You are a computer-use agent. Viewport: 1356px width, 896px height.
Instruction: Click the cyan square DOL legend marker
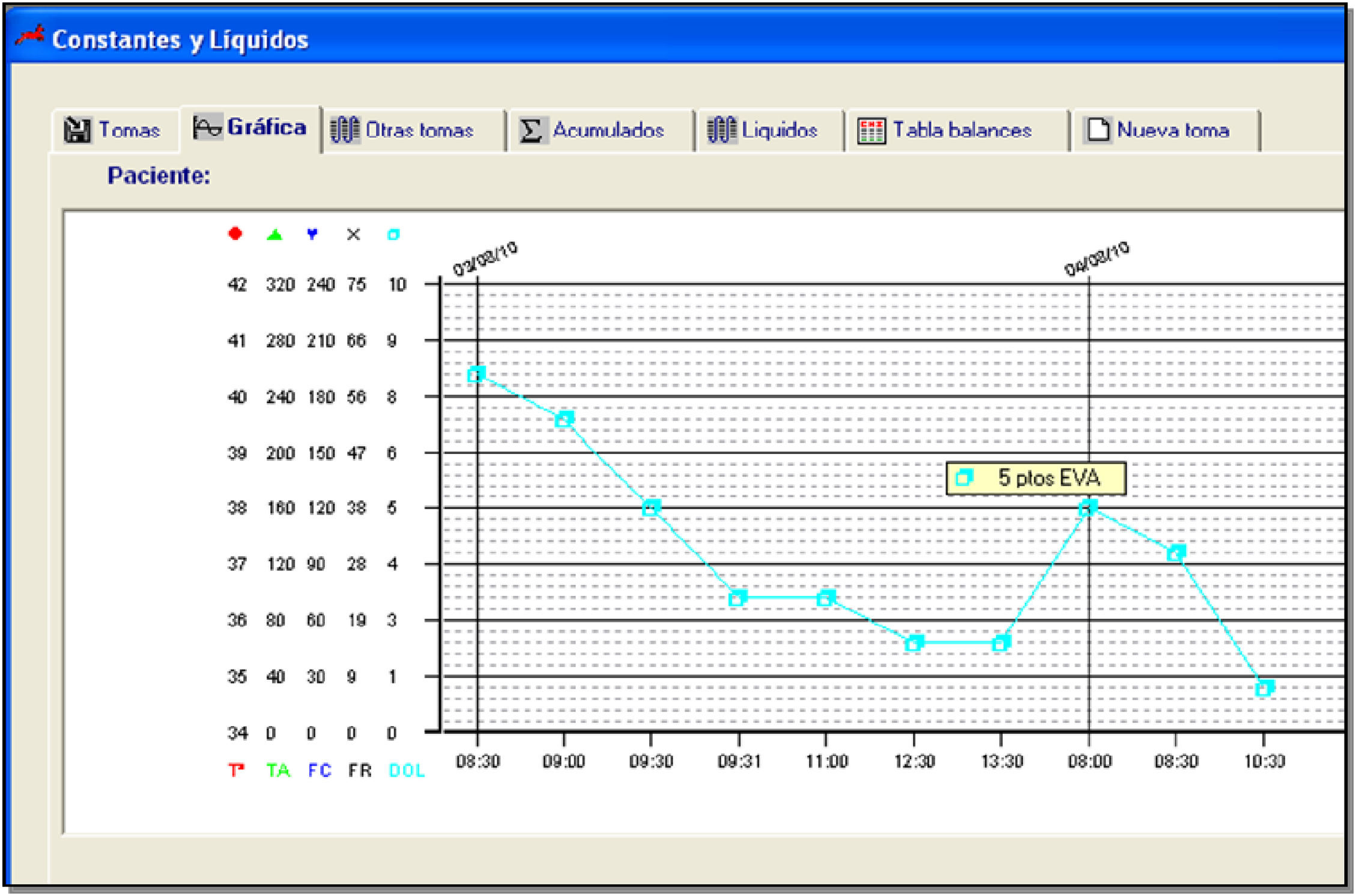393,234
